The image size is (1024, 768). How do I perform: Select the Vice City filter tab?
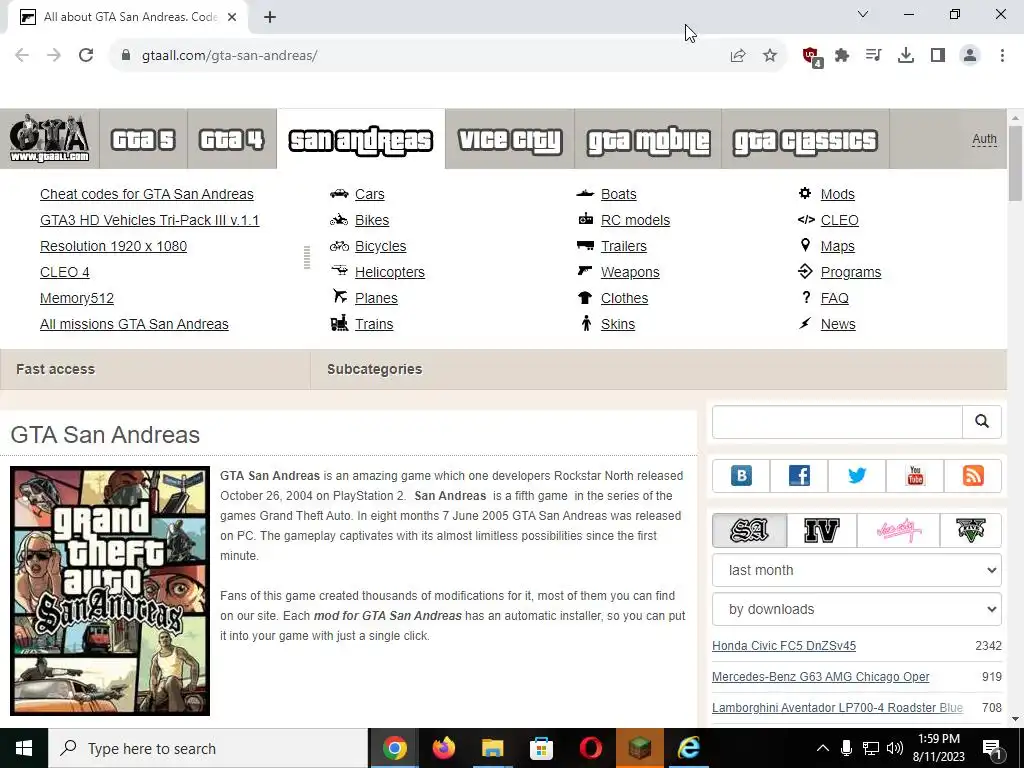899,530
